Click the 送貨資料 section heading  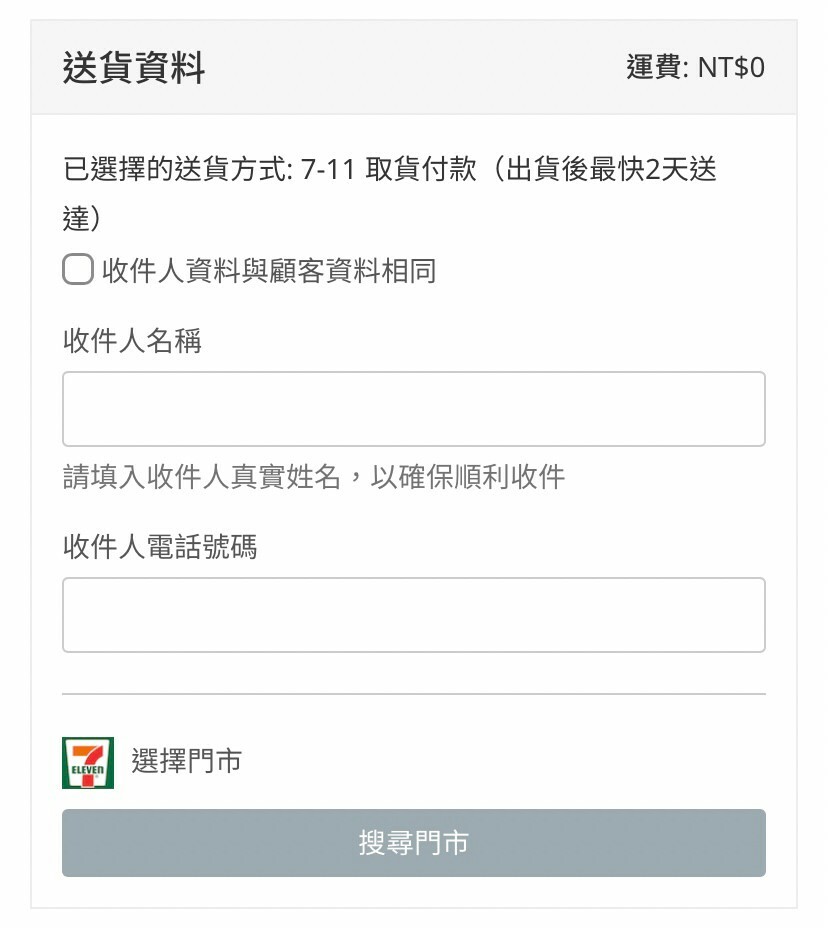[134, 67]
